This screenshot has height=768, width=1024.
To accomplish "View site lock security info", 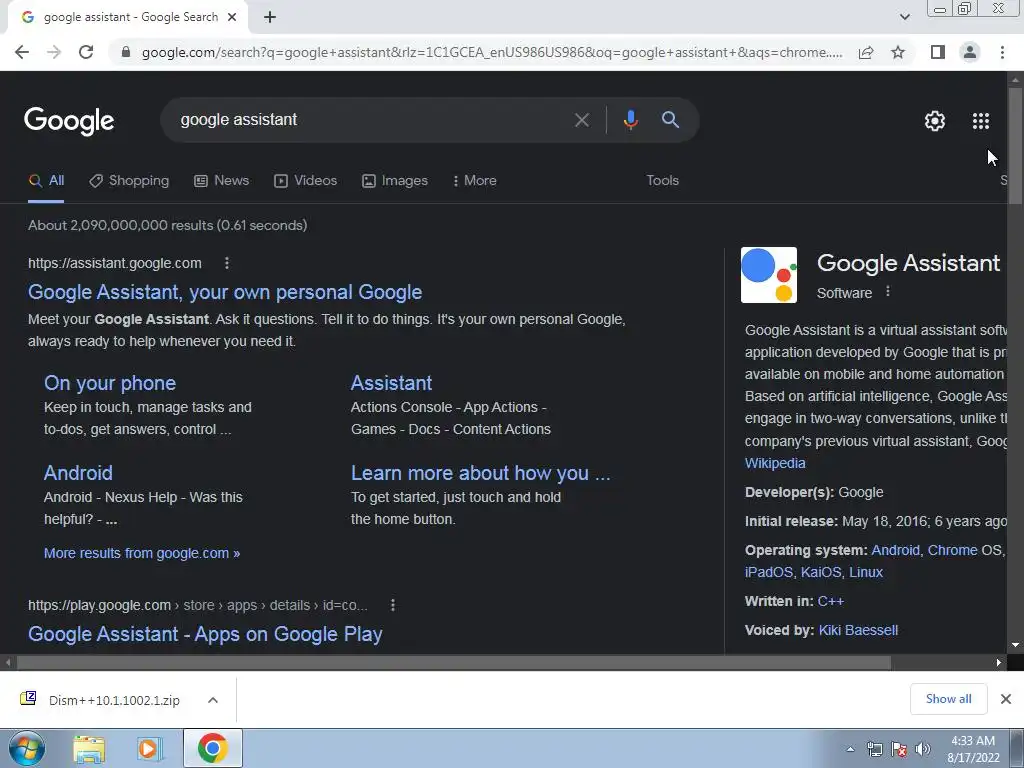I will click(x=126, y=52).
